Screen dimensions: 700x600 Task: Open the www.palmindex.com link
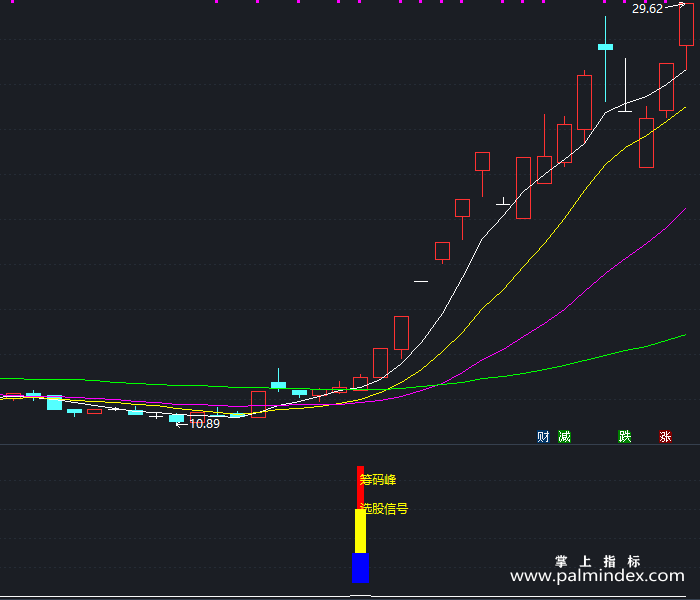click(597, 576)
